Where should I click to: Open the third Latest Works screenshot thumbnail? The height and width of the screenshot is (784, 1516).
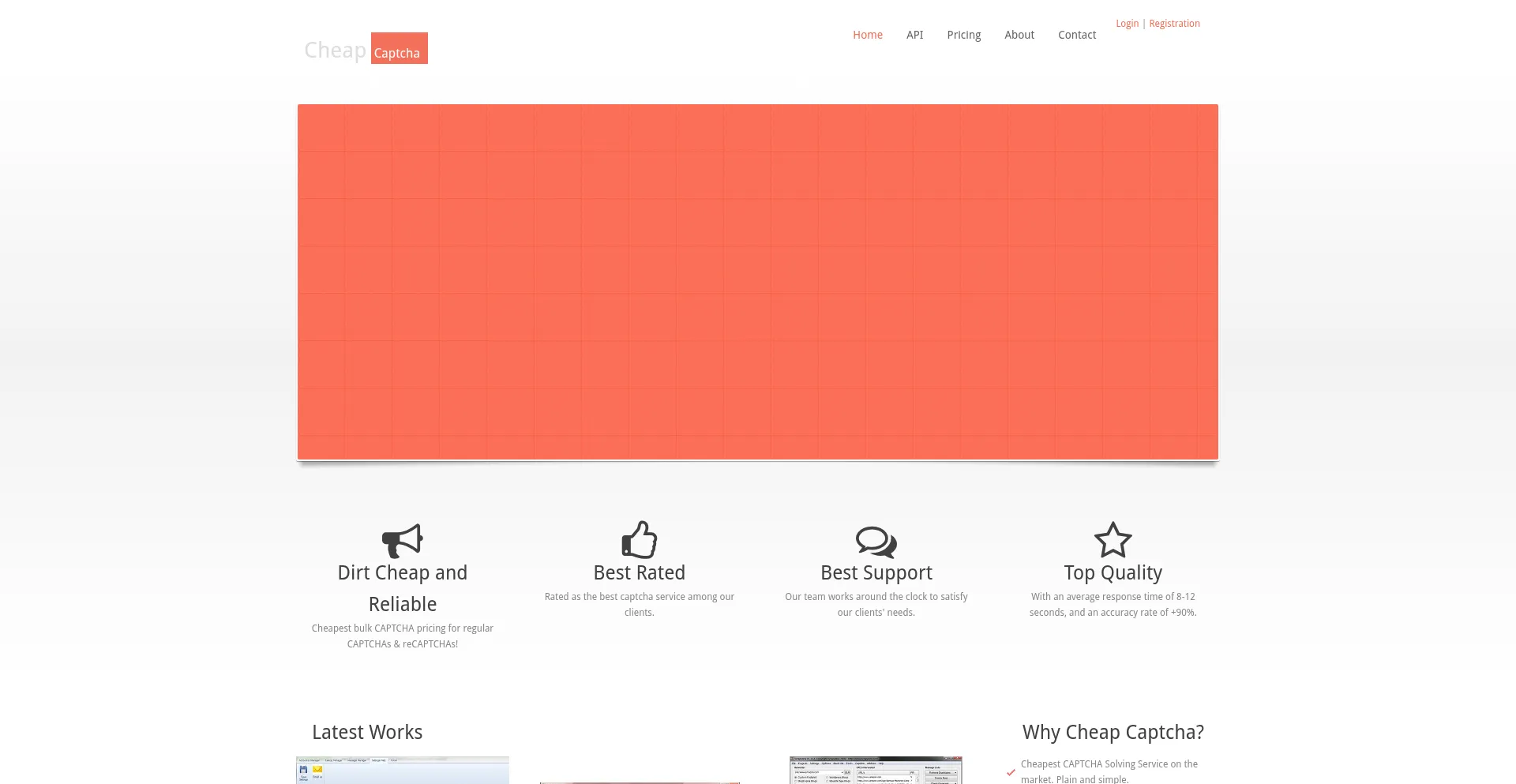point(876,771)
